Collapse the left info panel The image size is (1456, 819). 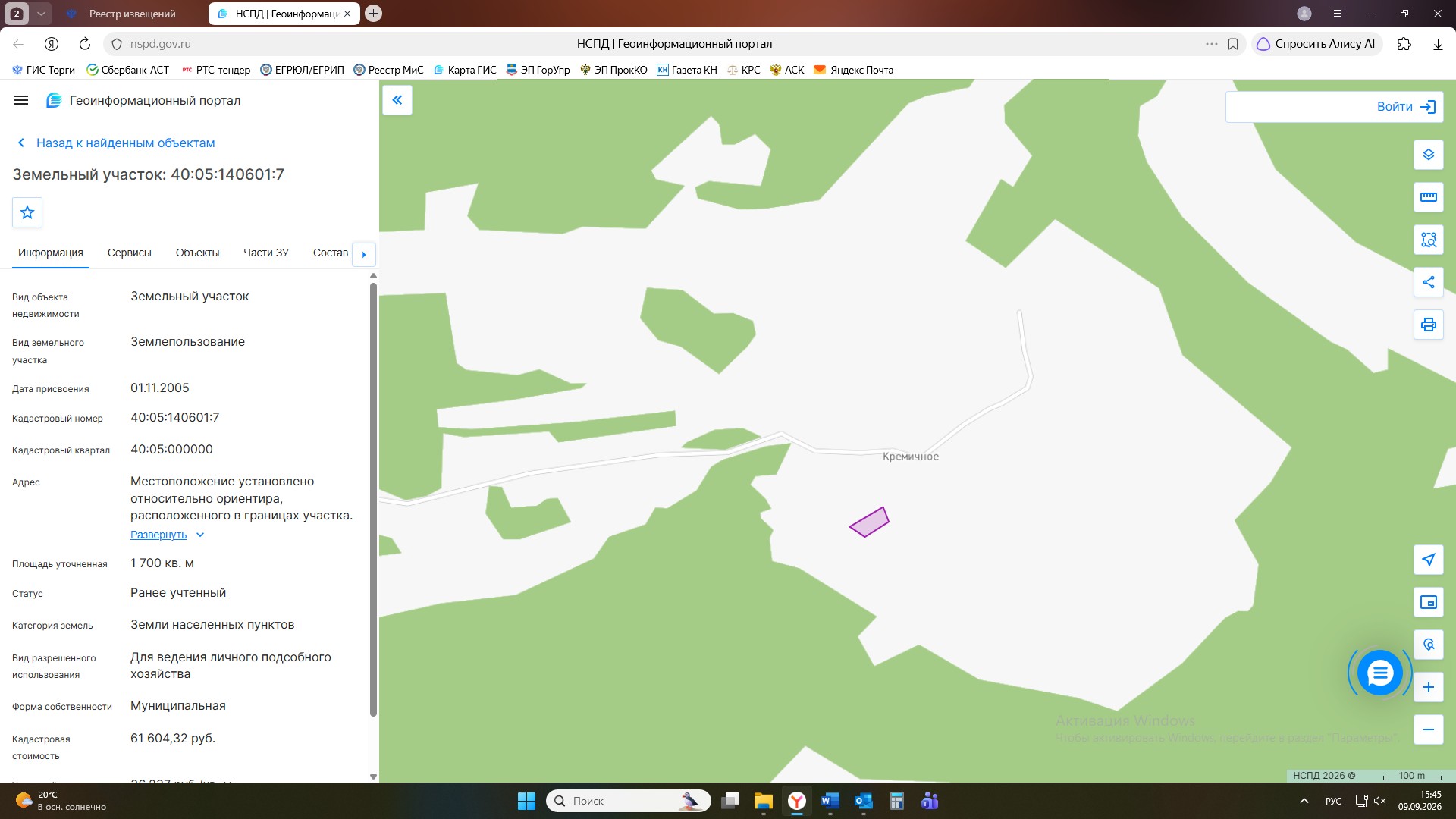click(397, 100)
